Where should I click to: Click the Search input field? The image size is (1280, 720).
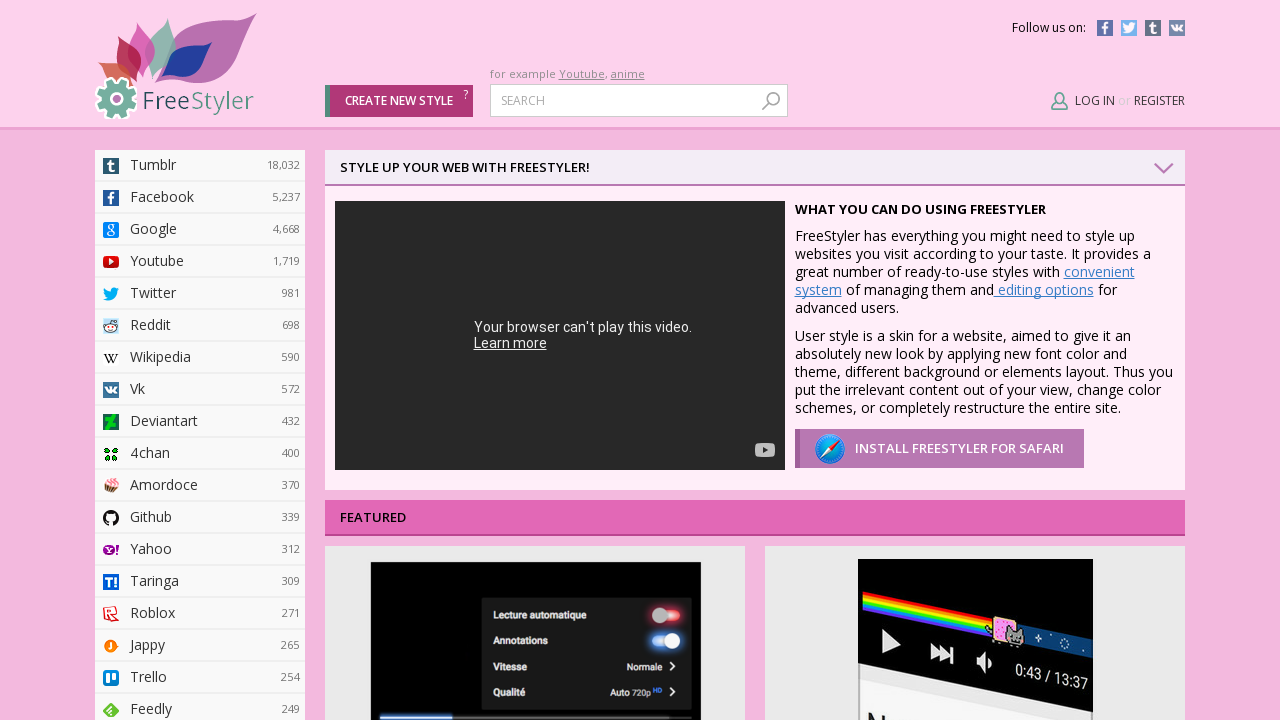[639, 101]
